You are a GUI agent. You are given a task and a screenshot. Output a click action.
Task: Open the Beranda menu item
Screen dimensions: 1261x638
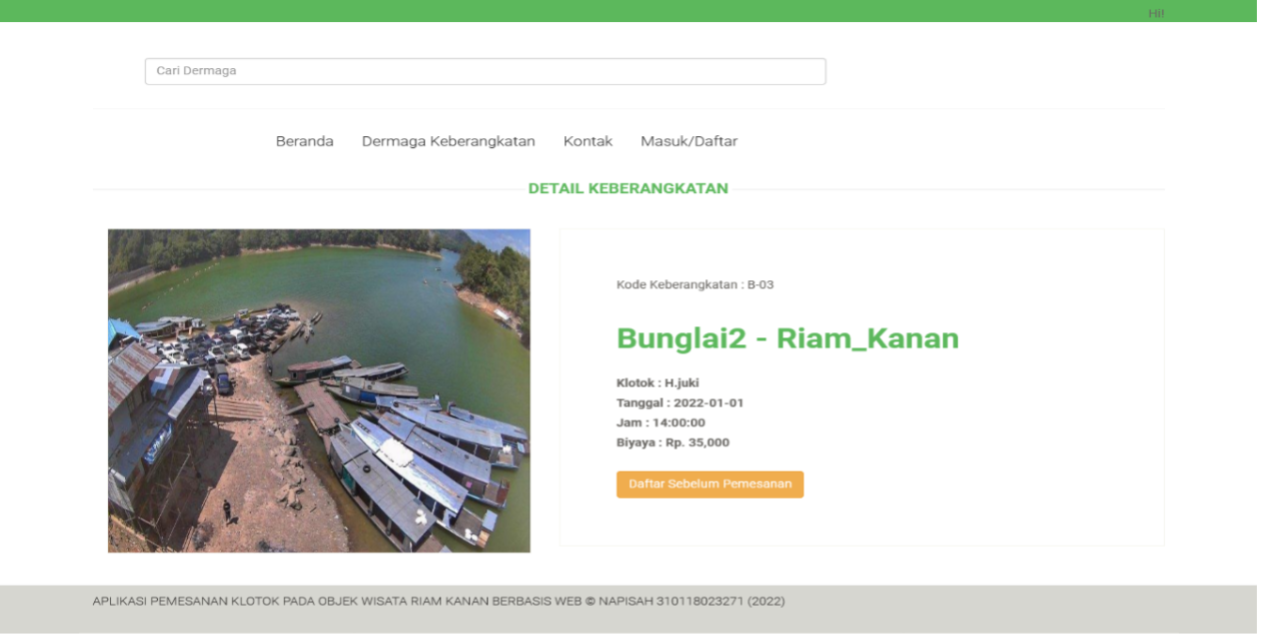pos(305,142)
